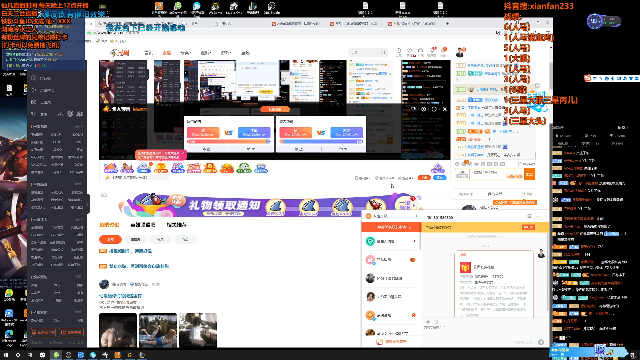Switch to the first red-icon browser tab
The image size is (640, 360).
pyautogui.click(x=296, y=24)
